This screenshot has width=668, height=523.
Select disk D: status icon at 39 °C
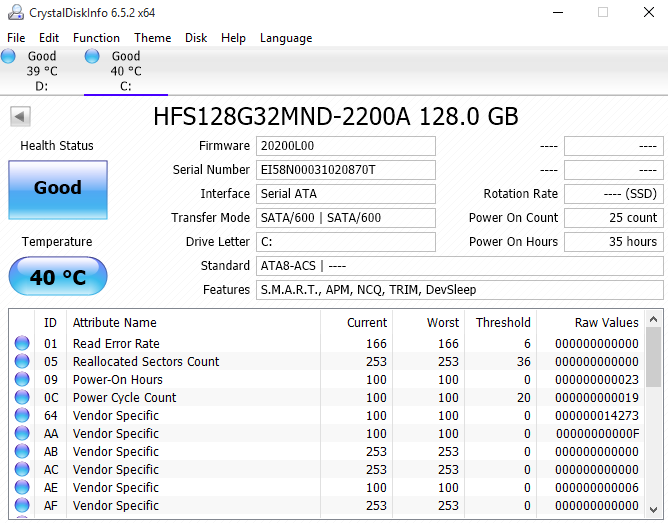pos(9,57)
